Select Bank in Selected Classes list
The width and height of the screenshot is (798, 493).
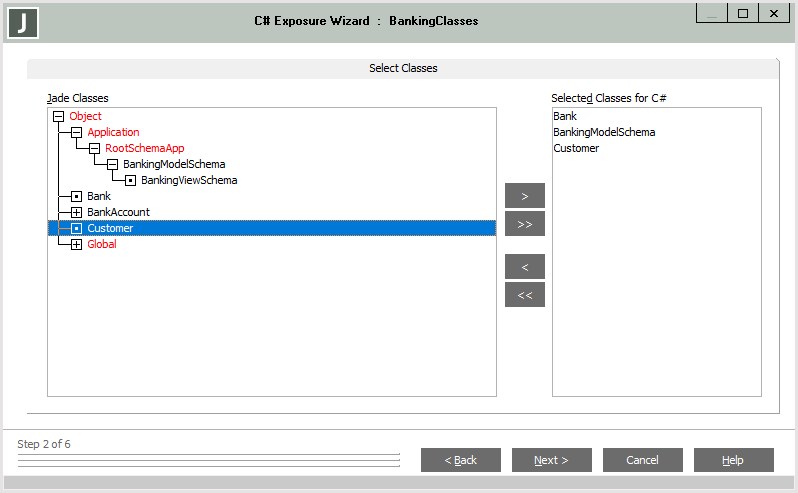[565, 117]
